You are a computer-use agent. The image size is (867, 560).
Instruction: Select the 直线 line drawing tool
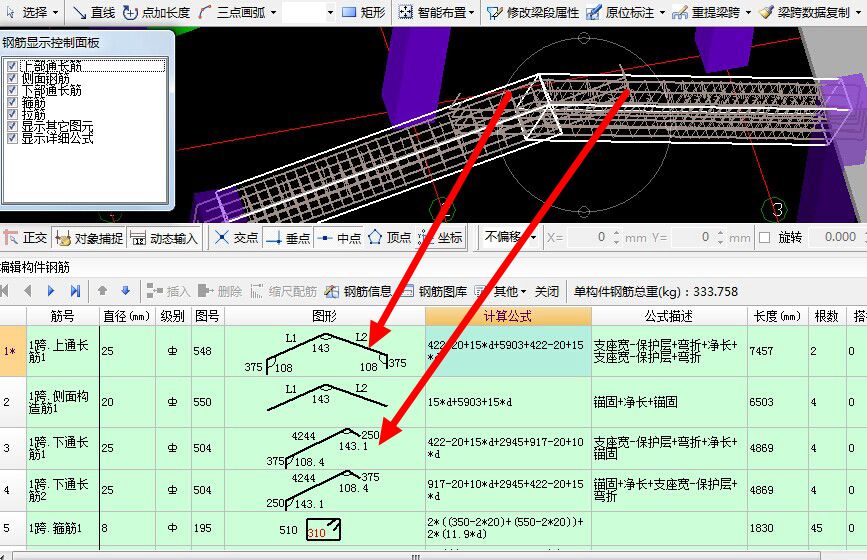(94, 12)
